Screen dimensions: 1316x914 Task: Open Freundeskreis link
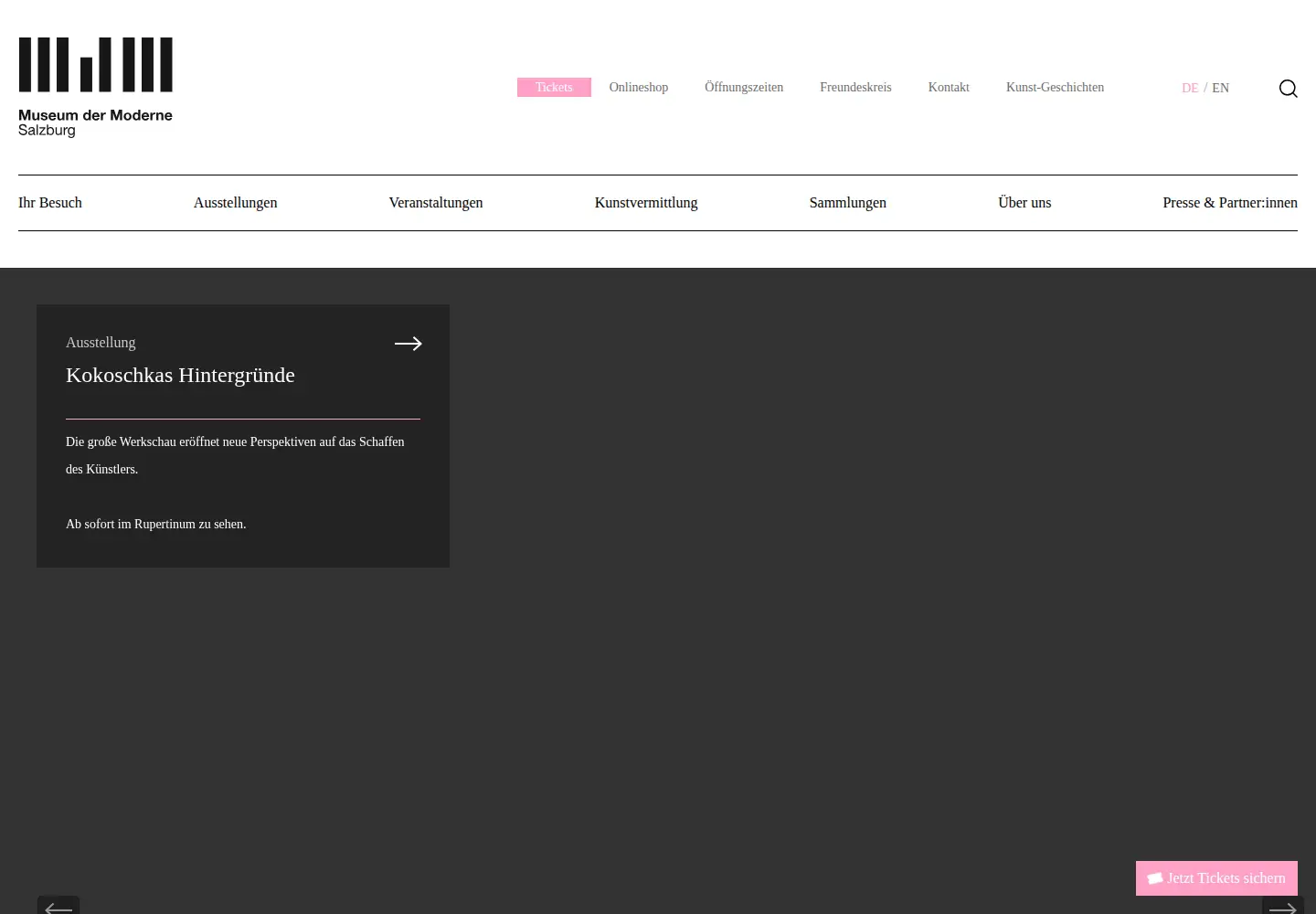coord(855,87)
